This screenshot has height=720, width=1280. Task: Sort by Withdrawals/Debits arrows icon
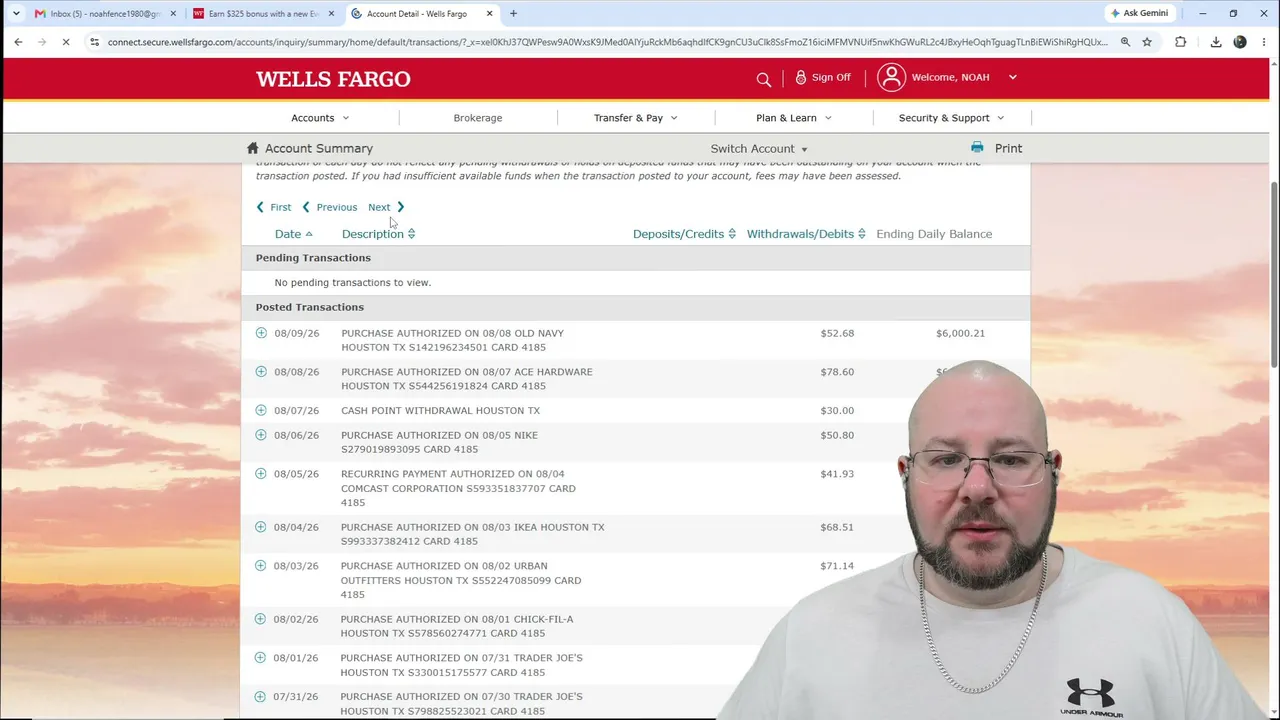[x=862, y=234]
